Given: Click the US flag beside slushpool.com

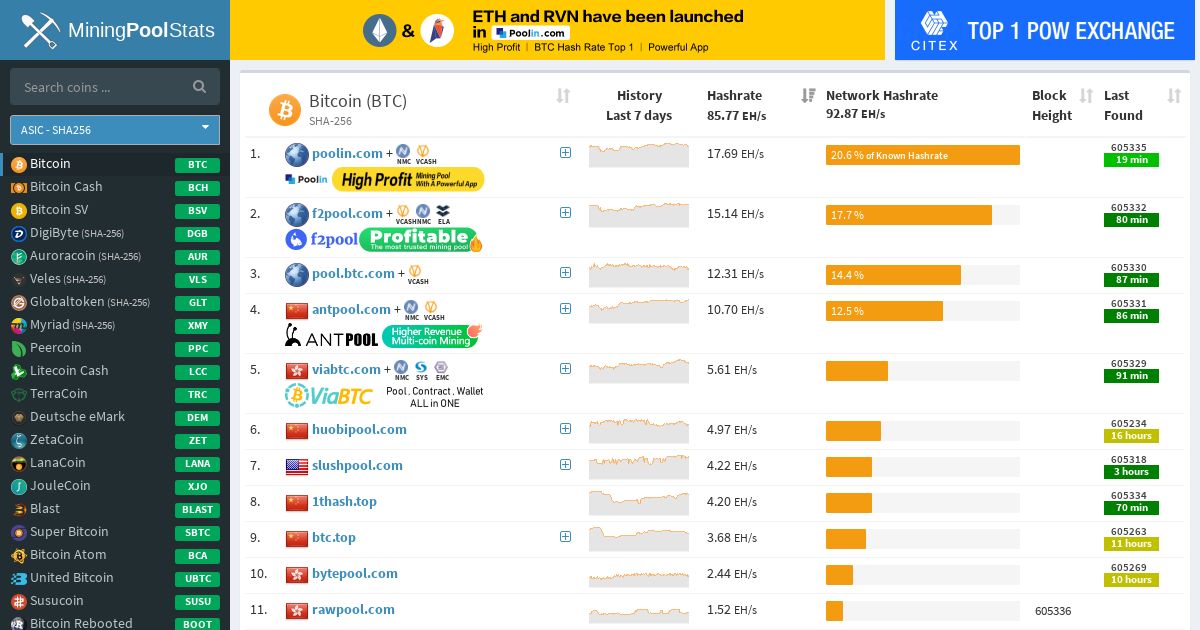Looking at the screenshot, I should coord(297,466).
